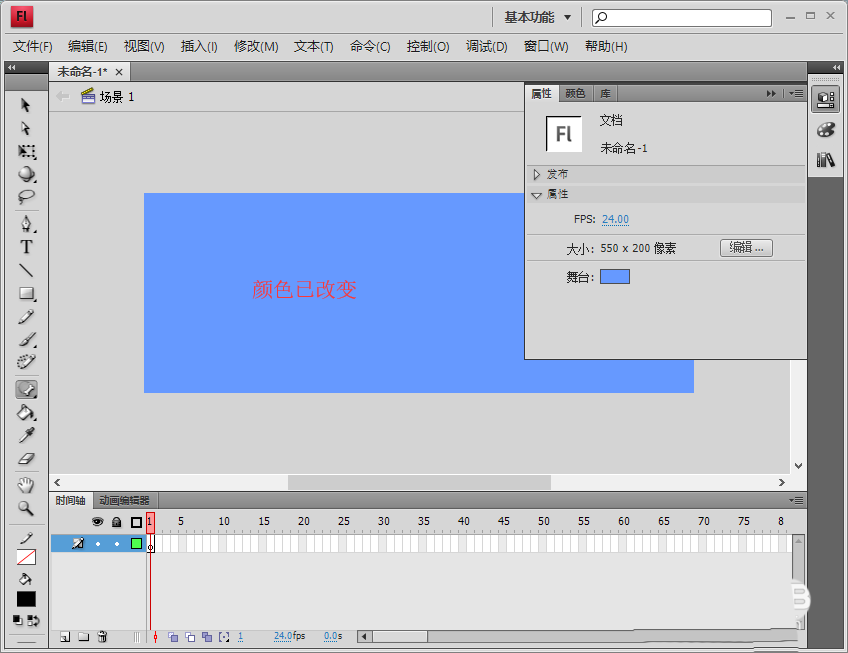Click frame 20 on timeline ruler

coord(303,521)
